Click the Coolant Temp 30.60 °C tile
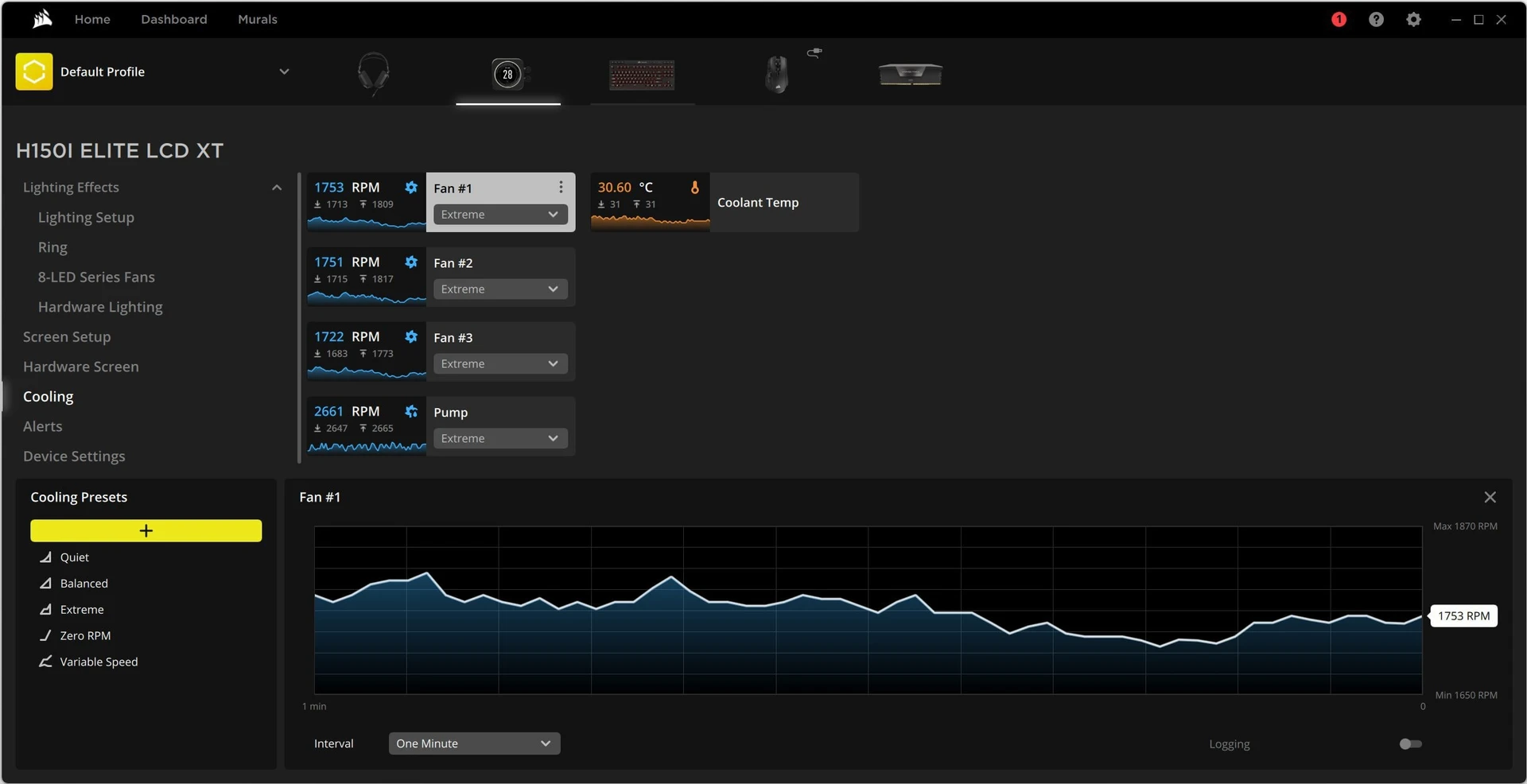 coord(650,202)
